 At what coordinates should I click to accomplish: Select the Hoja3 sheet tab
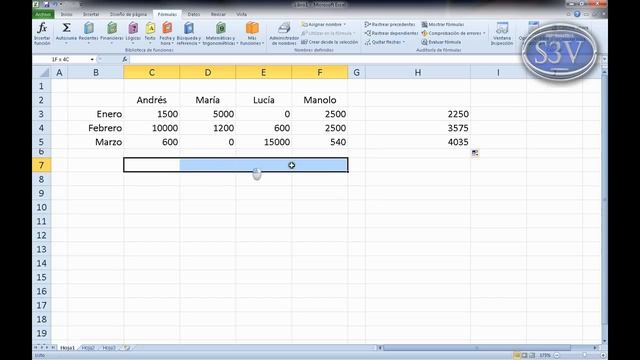tap(109, 348)
